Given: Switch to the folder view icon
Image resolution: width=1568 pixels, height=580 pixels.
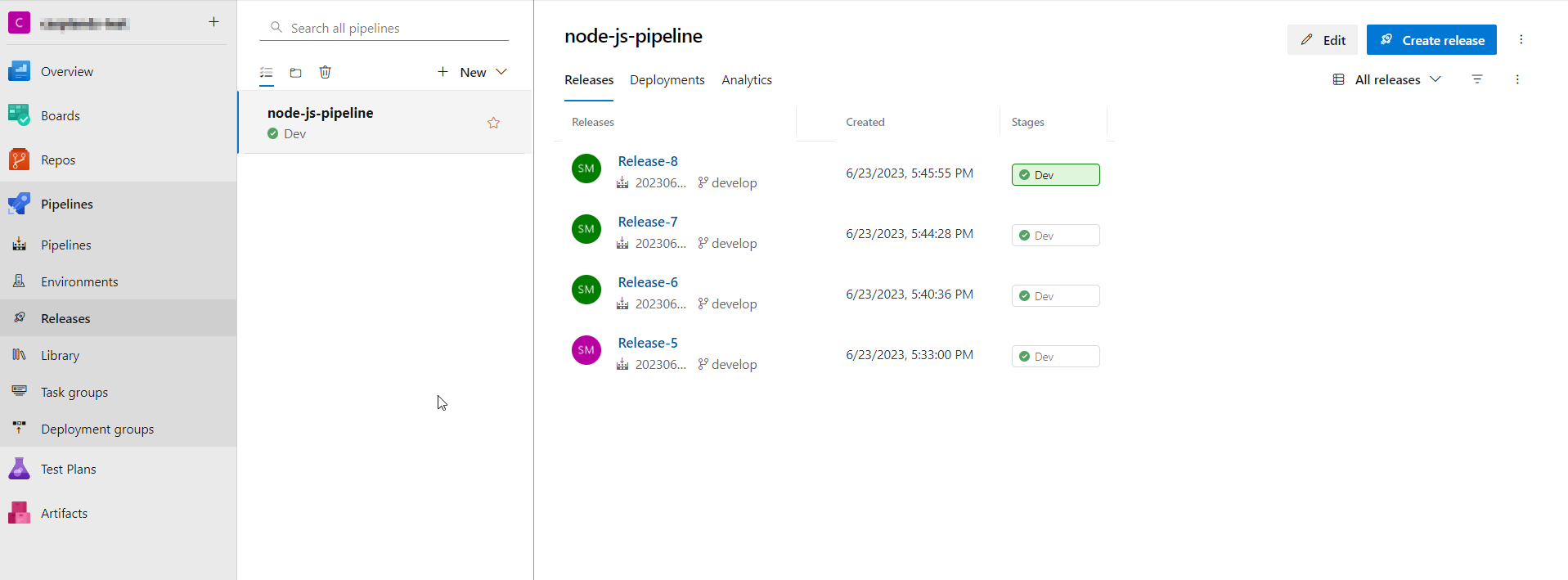Looking at the screenshot, I should (x=296, y=73).
